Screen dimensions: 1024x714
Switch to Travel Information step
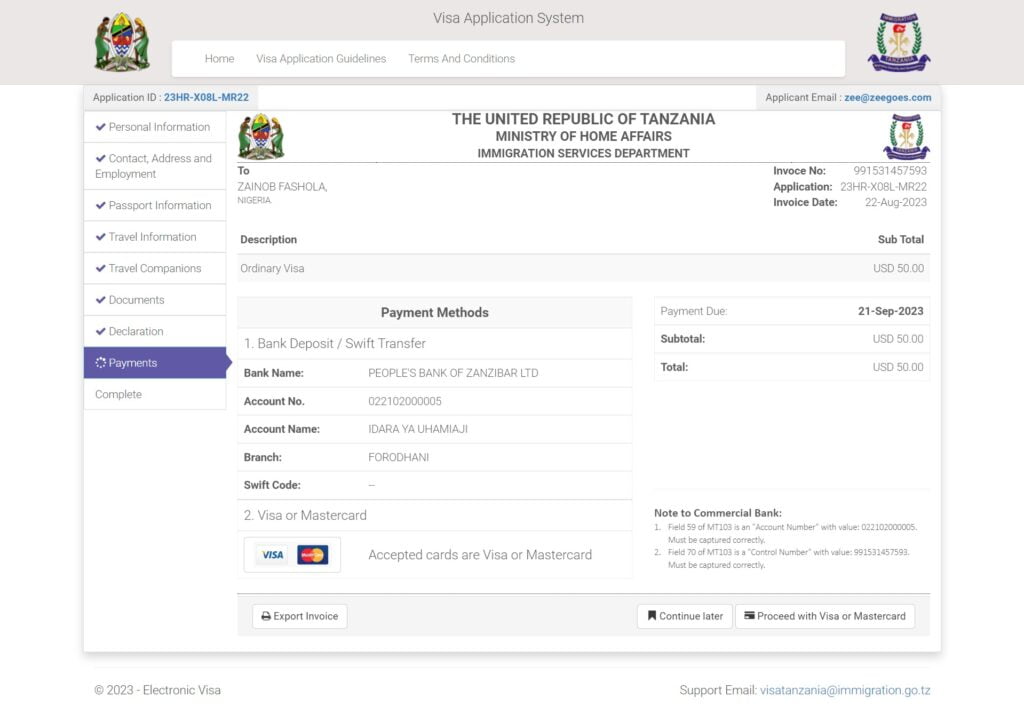pos(152,237)
